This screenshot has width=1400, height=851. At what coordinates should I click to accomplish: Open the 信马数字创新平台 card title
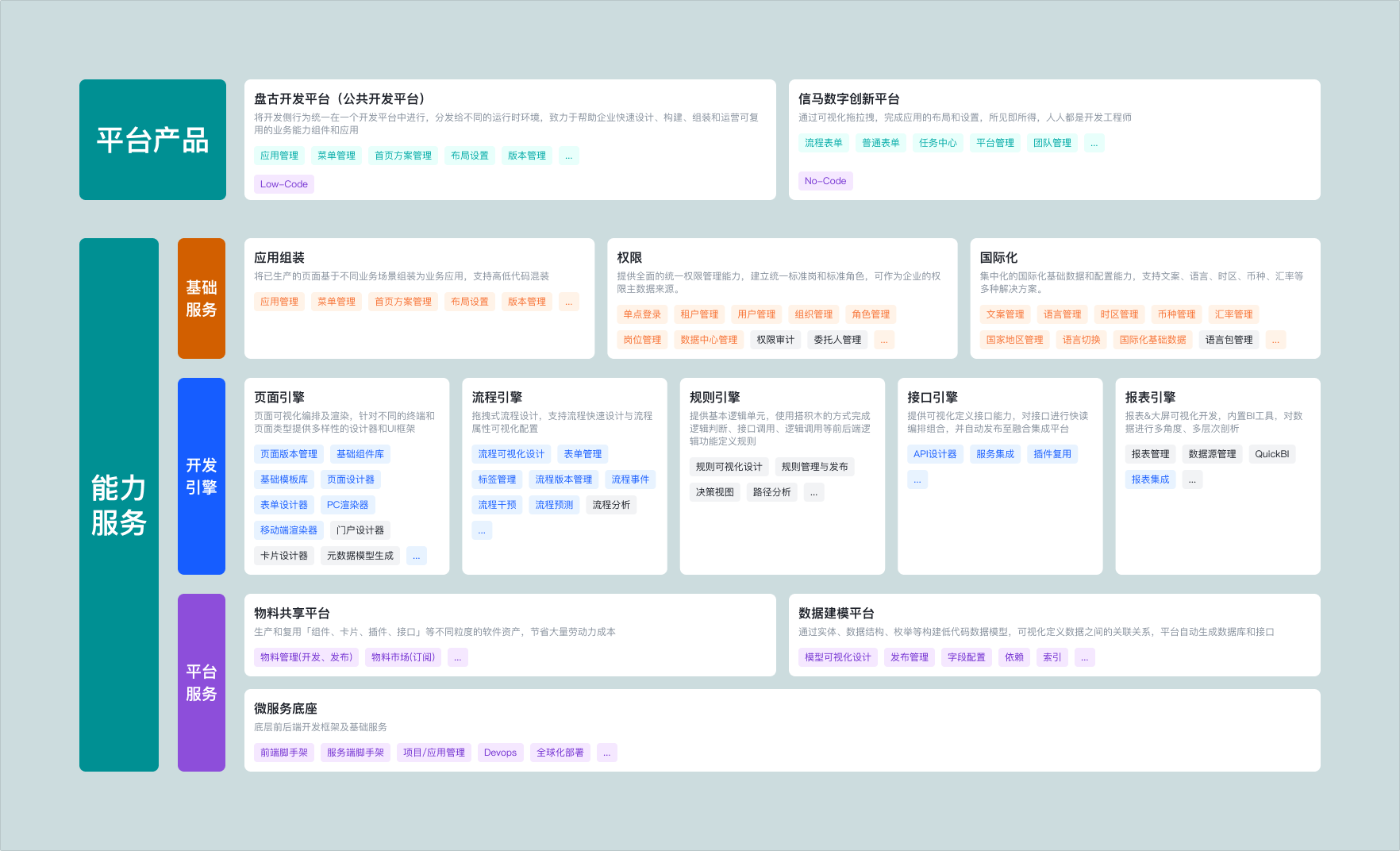[849, 98]
